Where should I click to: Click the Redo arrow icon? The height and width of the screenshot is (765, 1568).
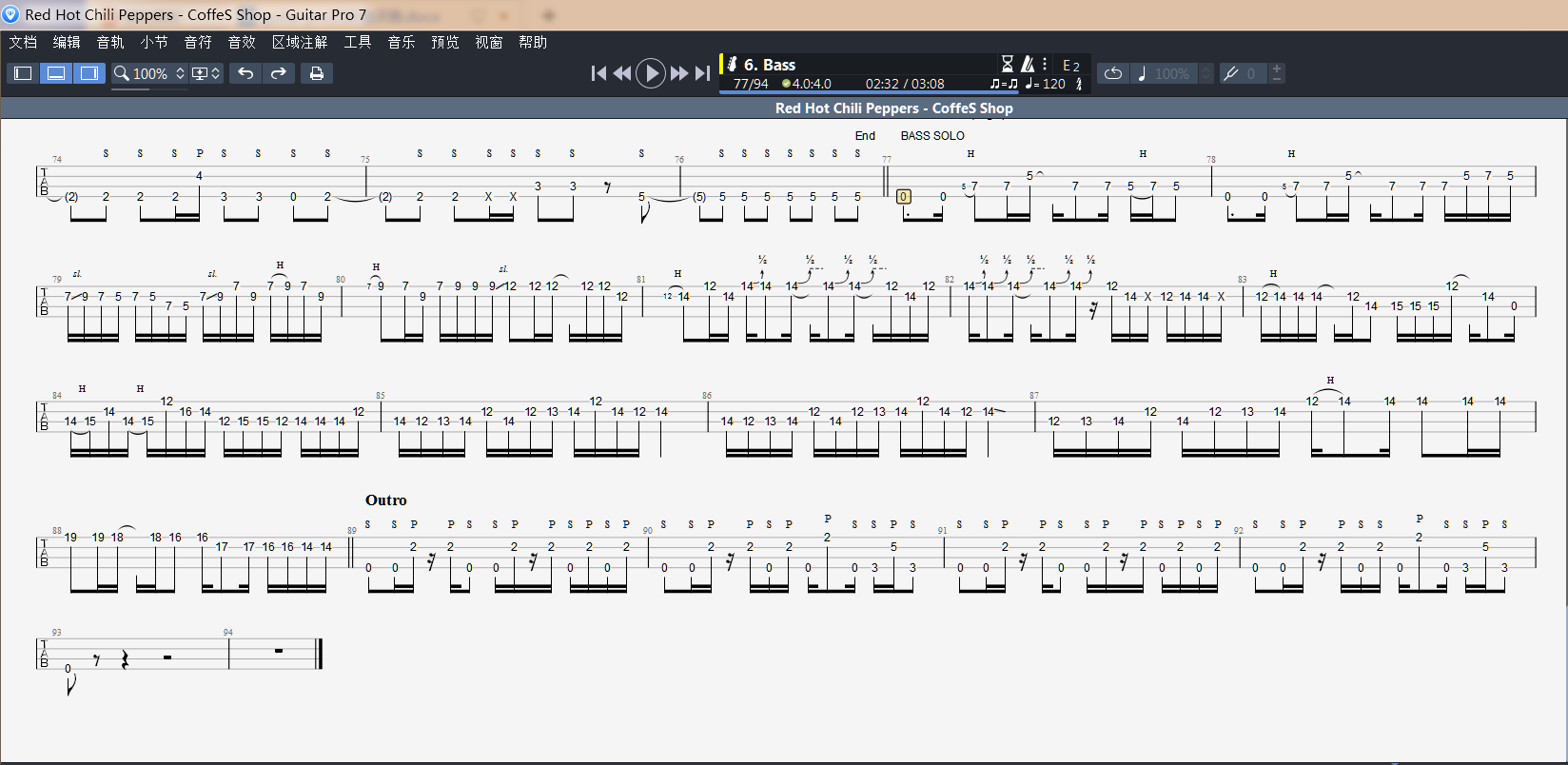(279, 73)
